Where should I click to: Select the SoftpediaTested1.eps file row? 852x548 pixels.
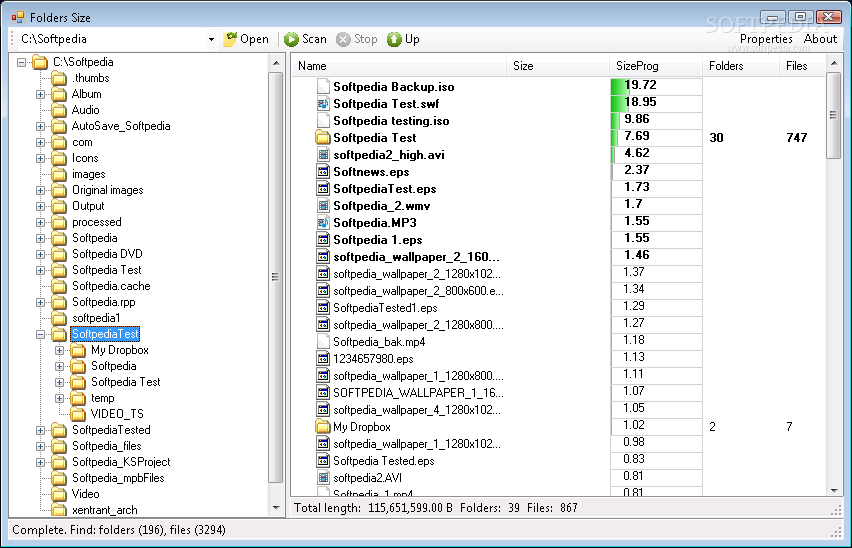point(559,308)
